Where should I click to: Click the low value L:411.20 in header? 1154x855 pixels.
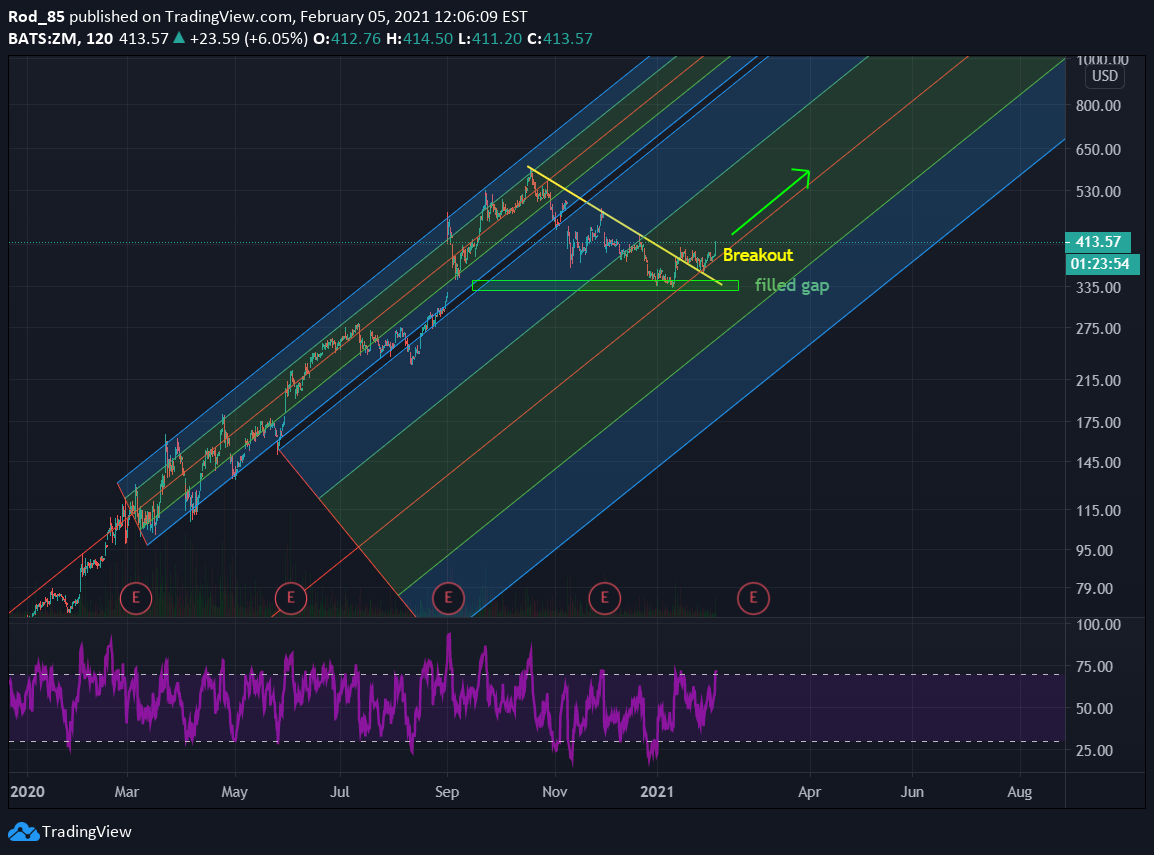click(489, 38)
